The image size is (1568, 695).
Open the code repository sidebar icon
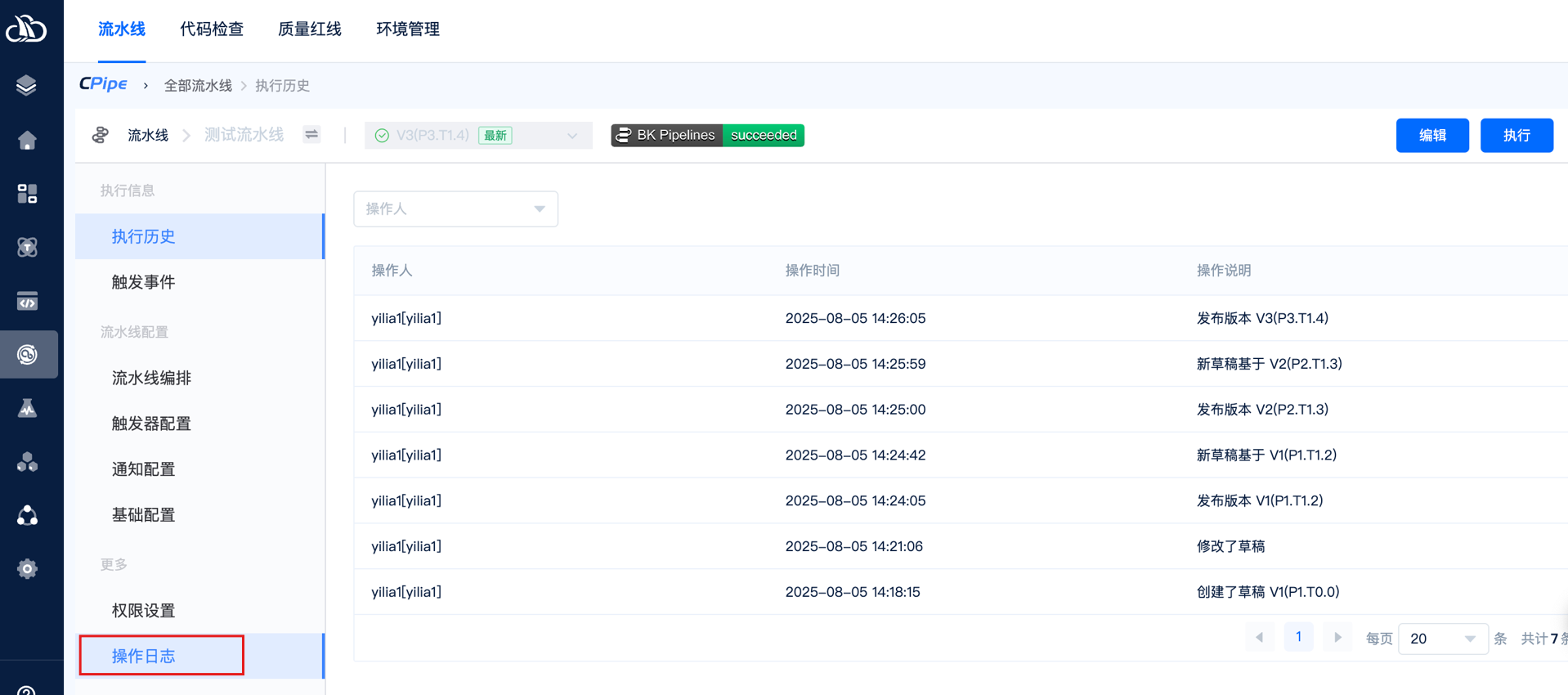tap(27, 302)
